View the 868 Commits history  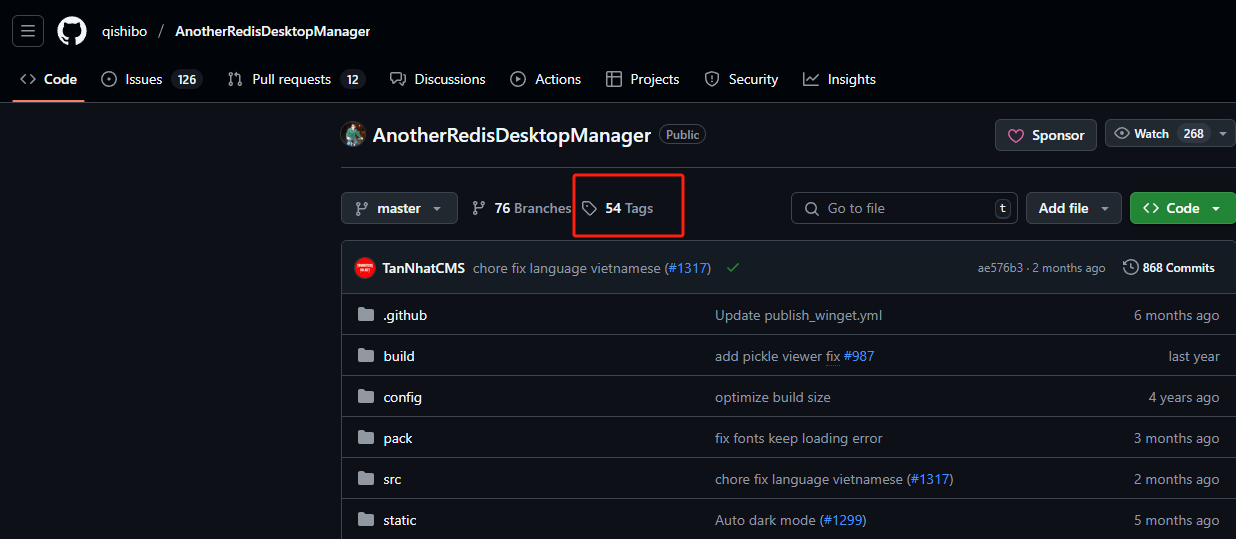tap(1169, 268)
